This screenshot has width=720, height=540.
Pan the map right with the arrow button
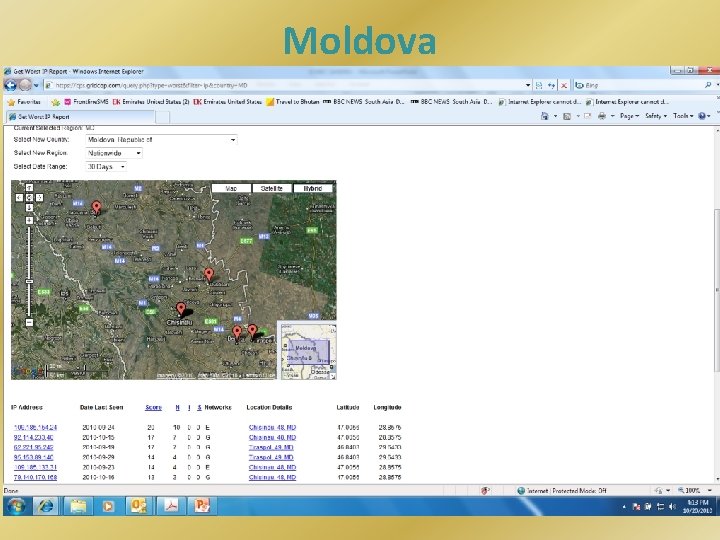[x=39, y=197]
